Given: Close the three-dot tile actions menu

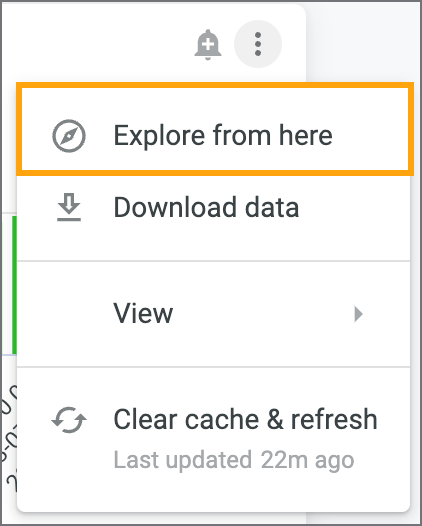Looking at the screenshot, I should [x=258, y=44].
